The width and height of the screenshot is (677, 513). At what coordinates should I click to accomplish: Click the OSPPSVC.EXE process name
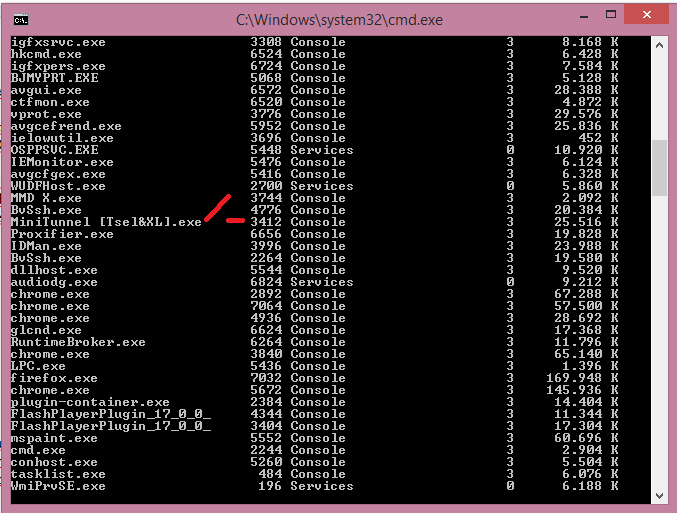click(54, 150)
